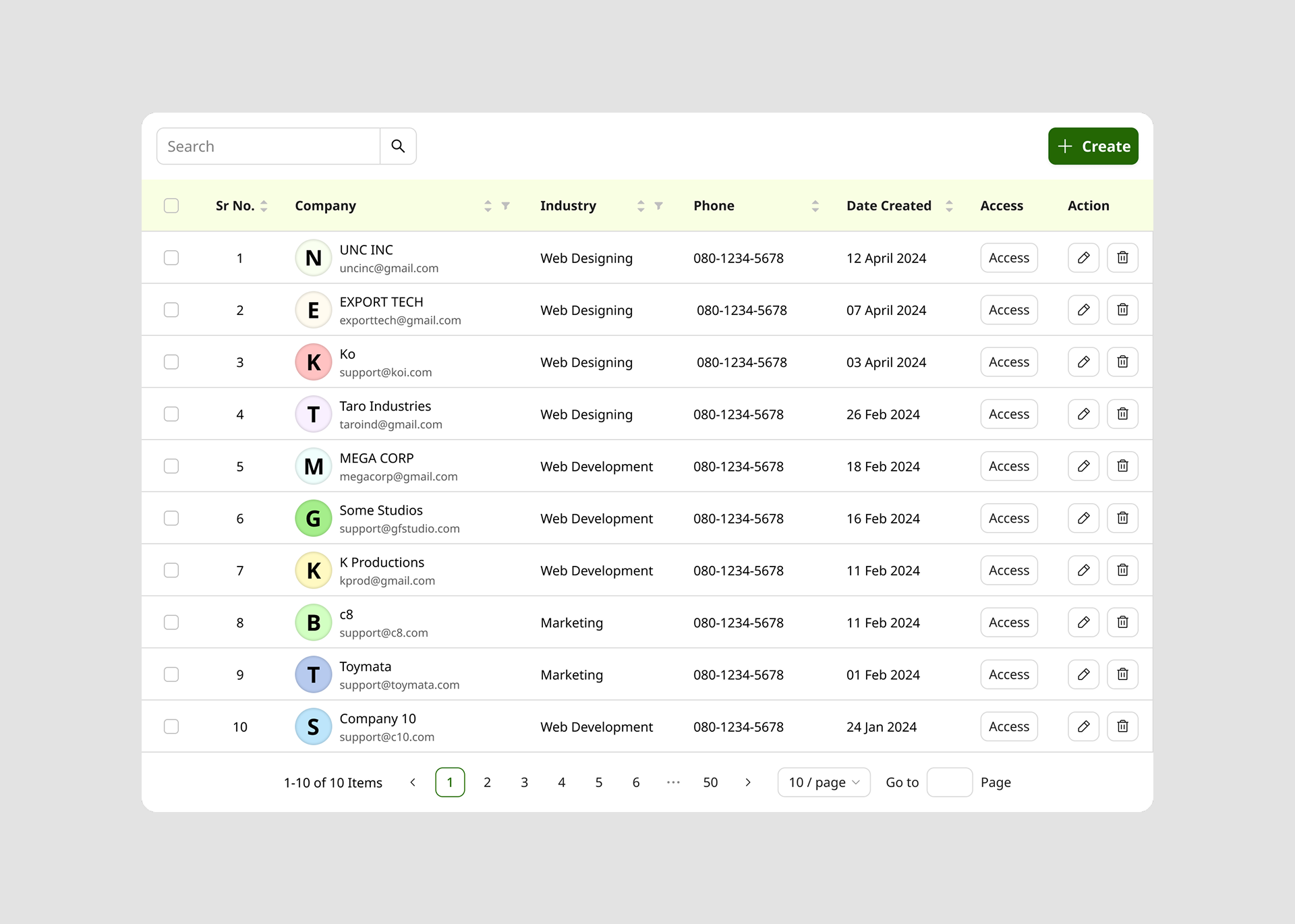Screen dimensions: 1295x924
Task: Delete the c8 company row
Action: (x=1122, y=622)
